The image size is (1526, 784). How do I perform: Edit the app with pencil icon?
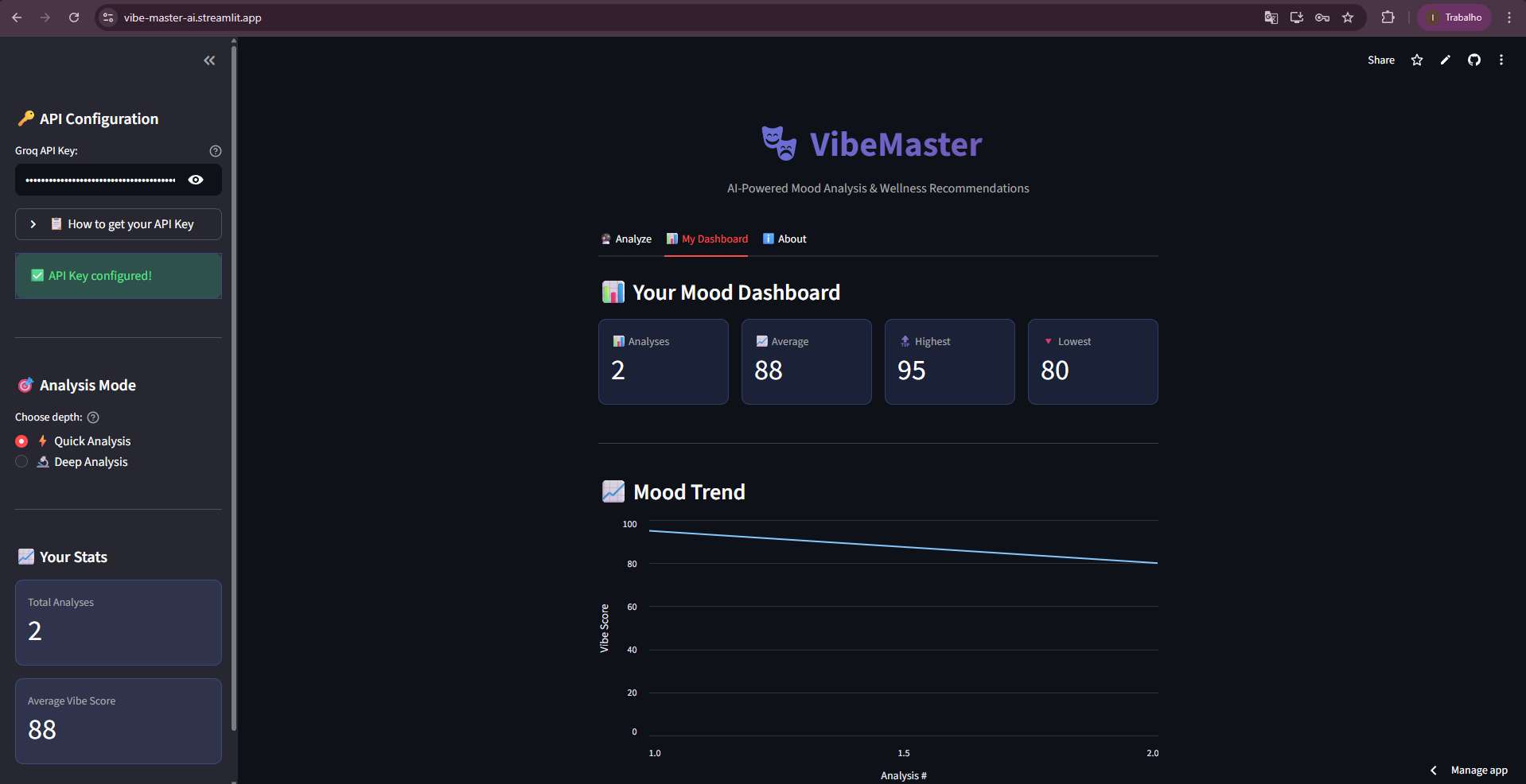pyautogui.click(x=1446, y=60)
